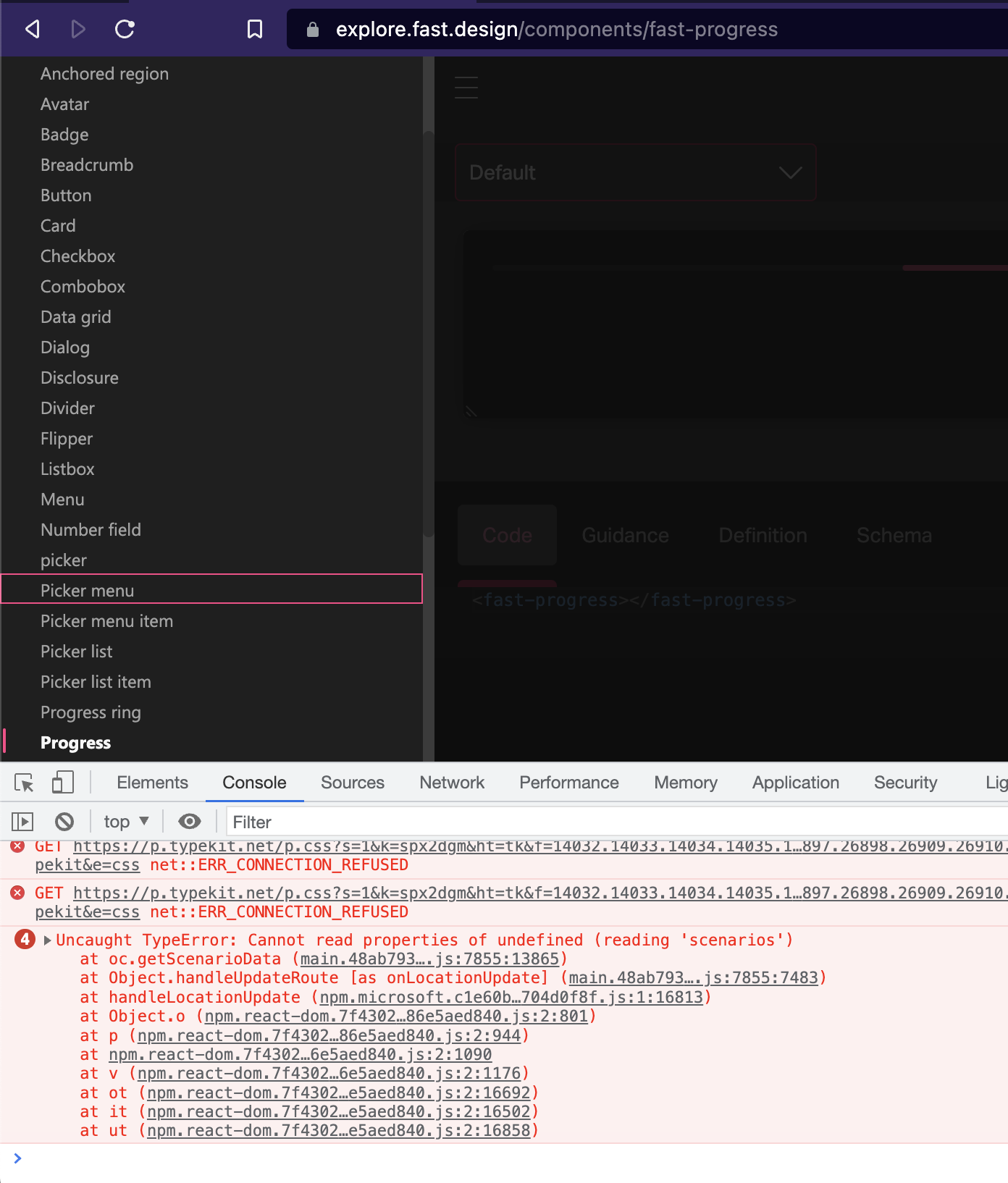Navigate to Breadcrumb component
The image size is (1008, 1183).
(87, 165)
